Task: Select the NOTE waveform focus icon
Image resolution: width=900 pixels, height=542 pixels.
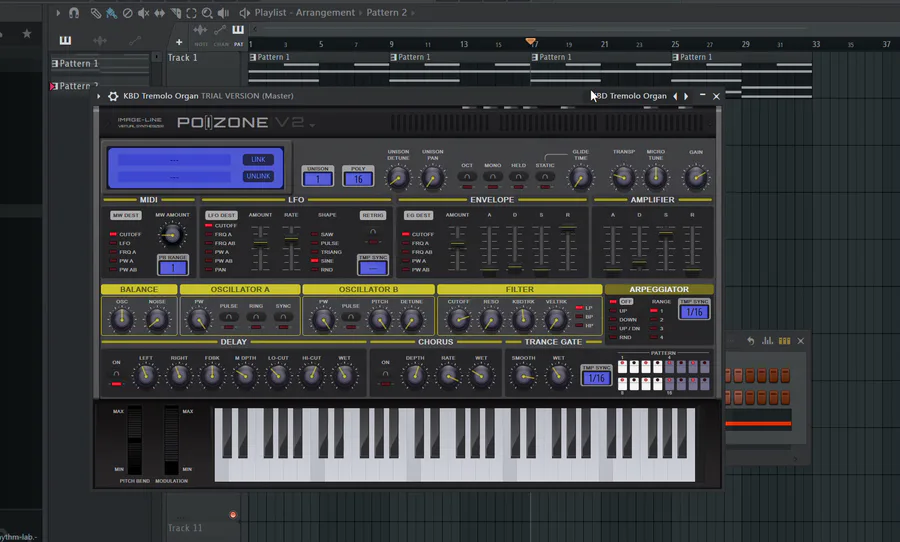Action: point(200,30)
